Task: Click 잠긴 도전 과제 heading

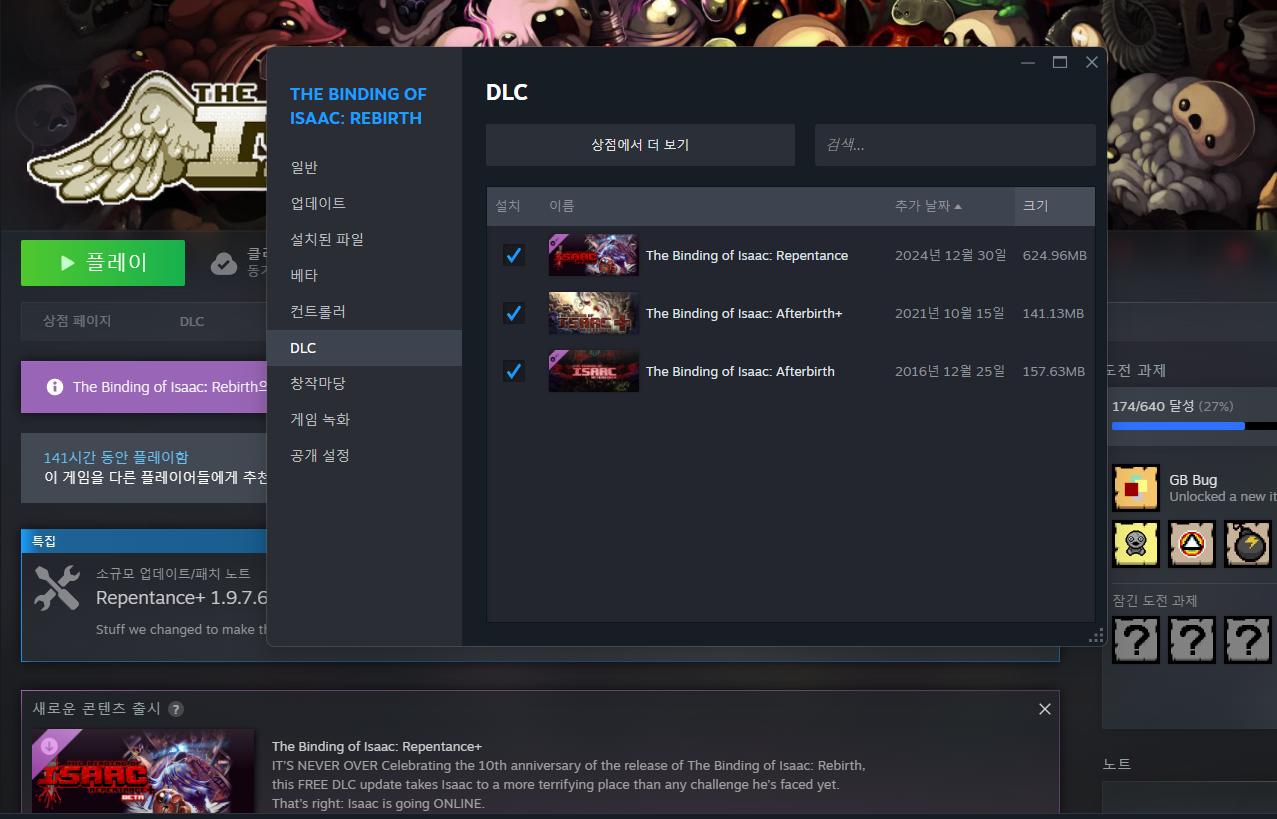Action: [x=1154, y=601]
